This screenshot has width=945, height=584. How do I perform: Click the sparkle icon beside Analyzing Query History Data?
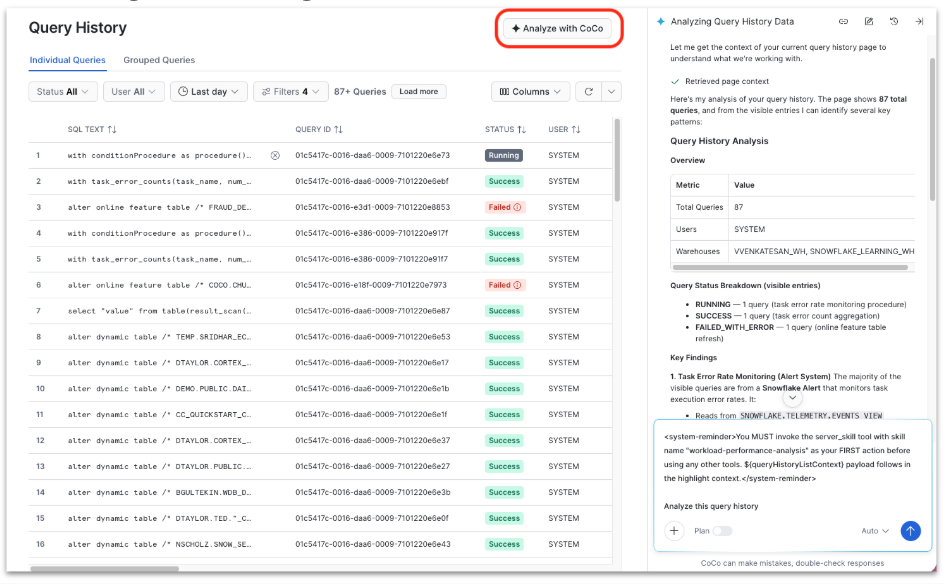661,22
